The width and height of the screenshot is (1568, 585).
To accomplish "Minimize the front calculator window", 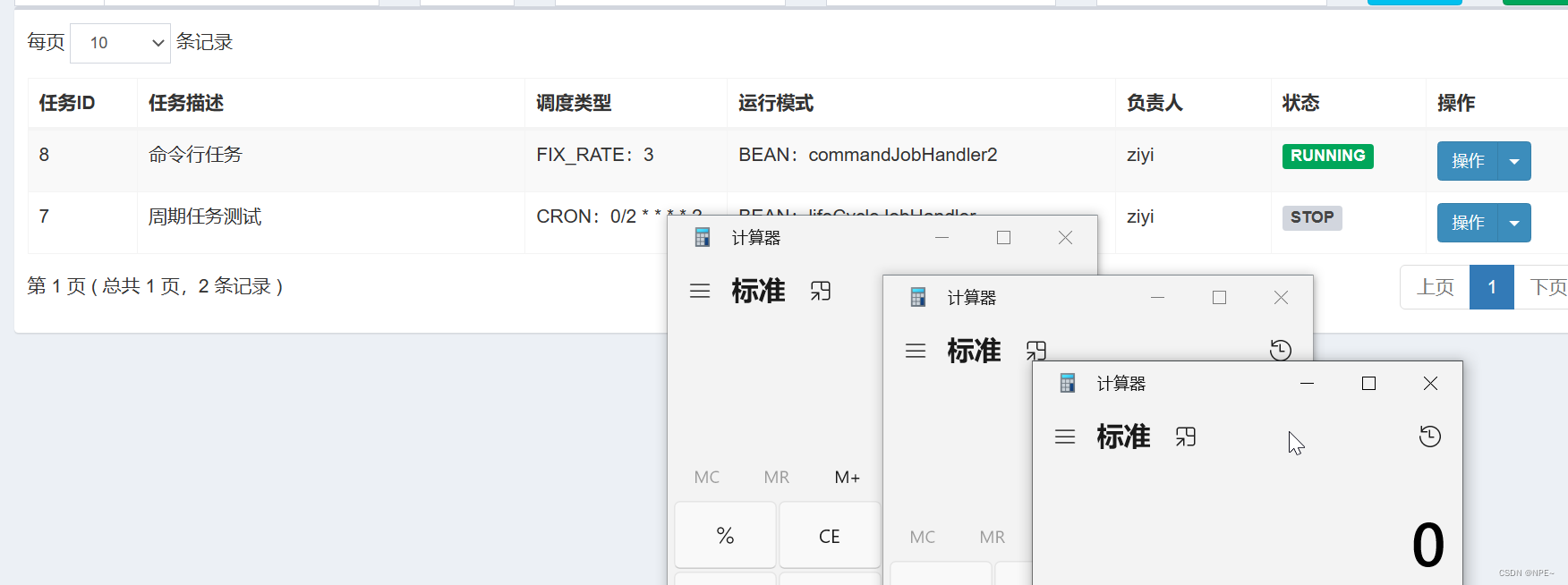I will tap(1308, 383).
